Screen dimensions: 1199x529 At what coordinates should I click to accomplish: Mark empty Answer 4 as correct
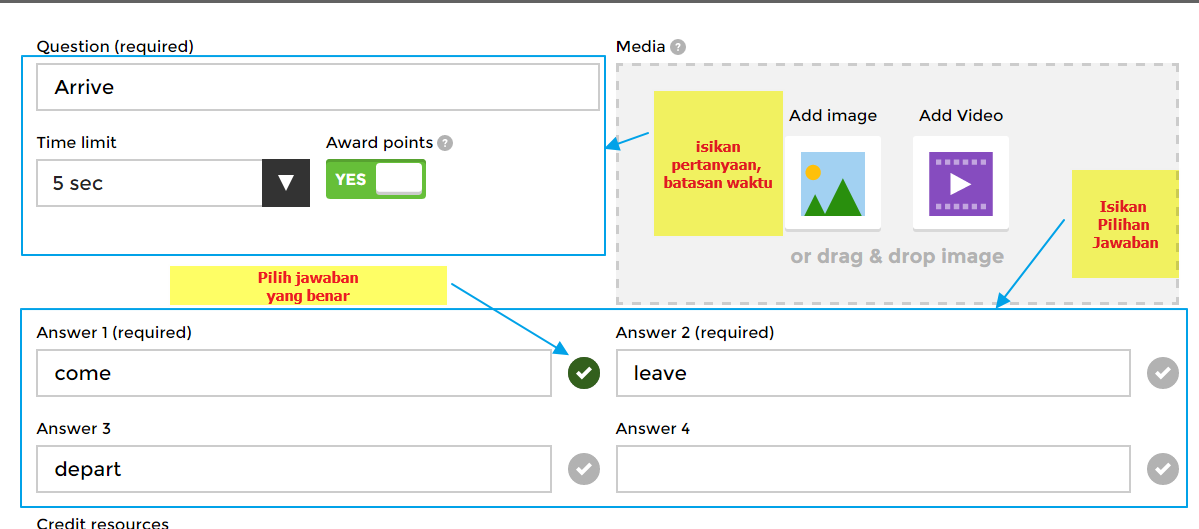[1163, 469]
